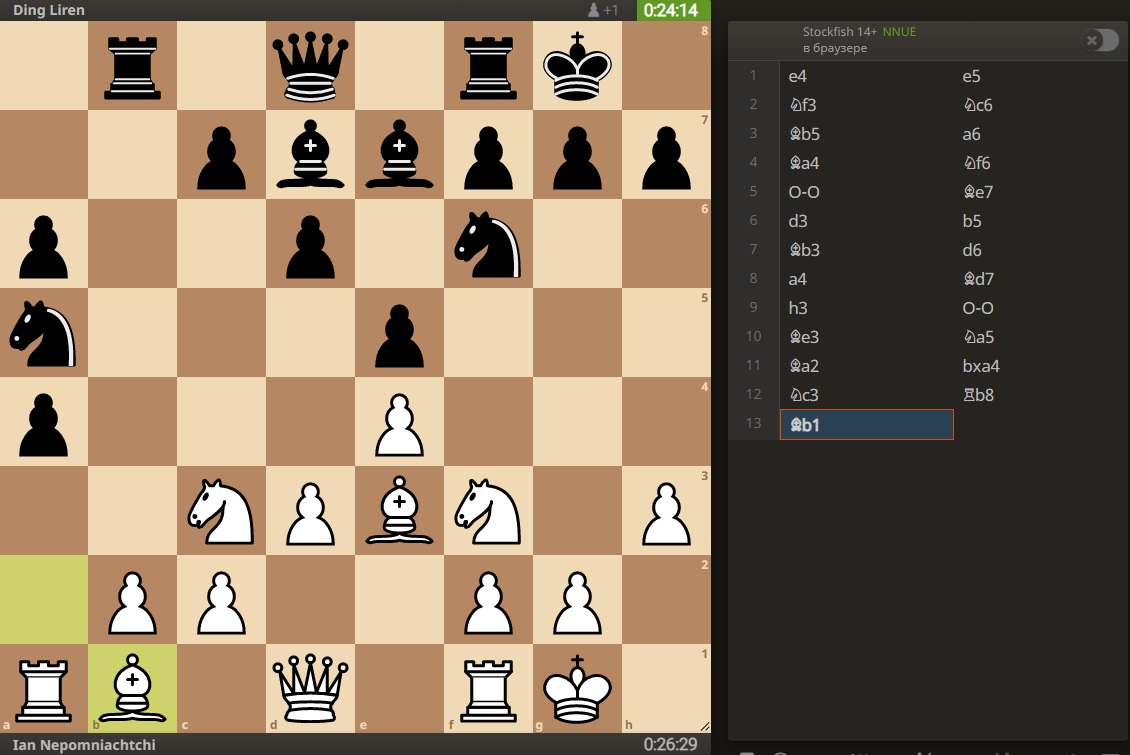This screenshot has width=1130, height=755.
Task: Click the highlighted empty a2 square
Action: tap(43, 599)
